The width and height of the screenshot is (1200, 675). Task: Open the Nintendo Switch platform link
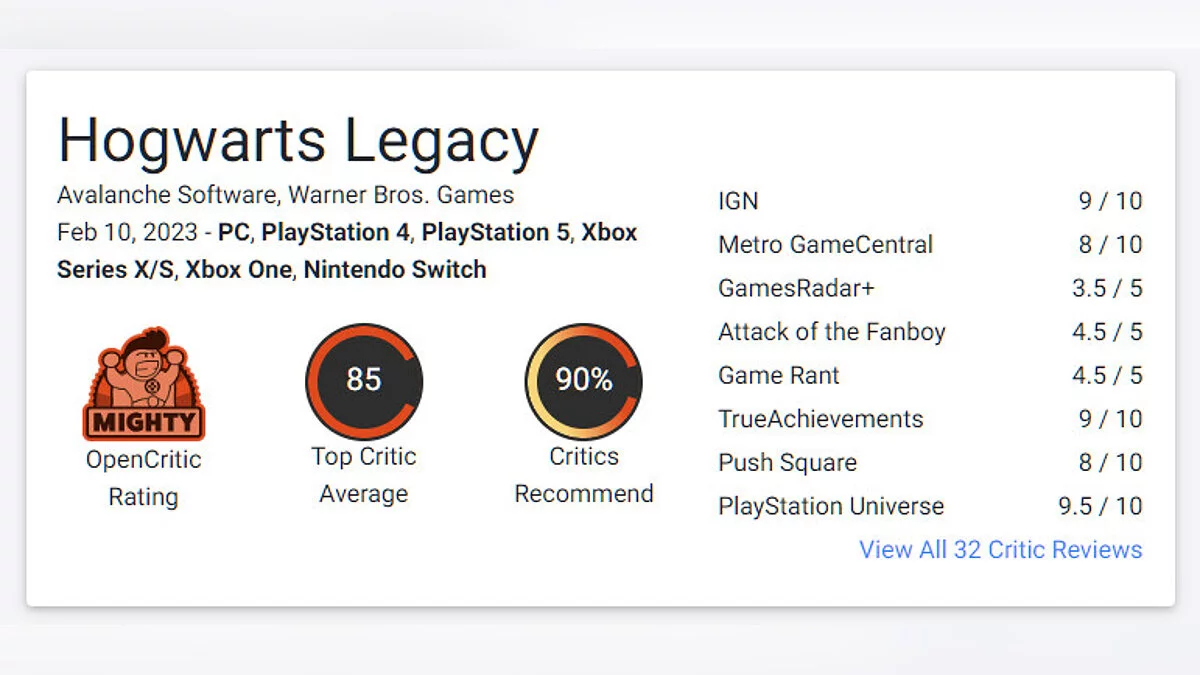[x=395, y=269]
